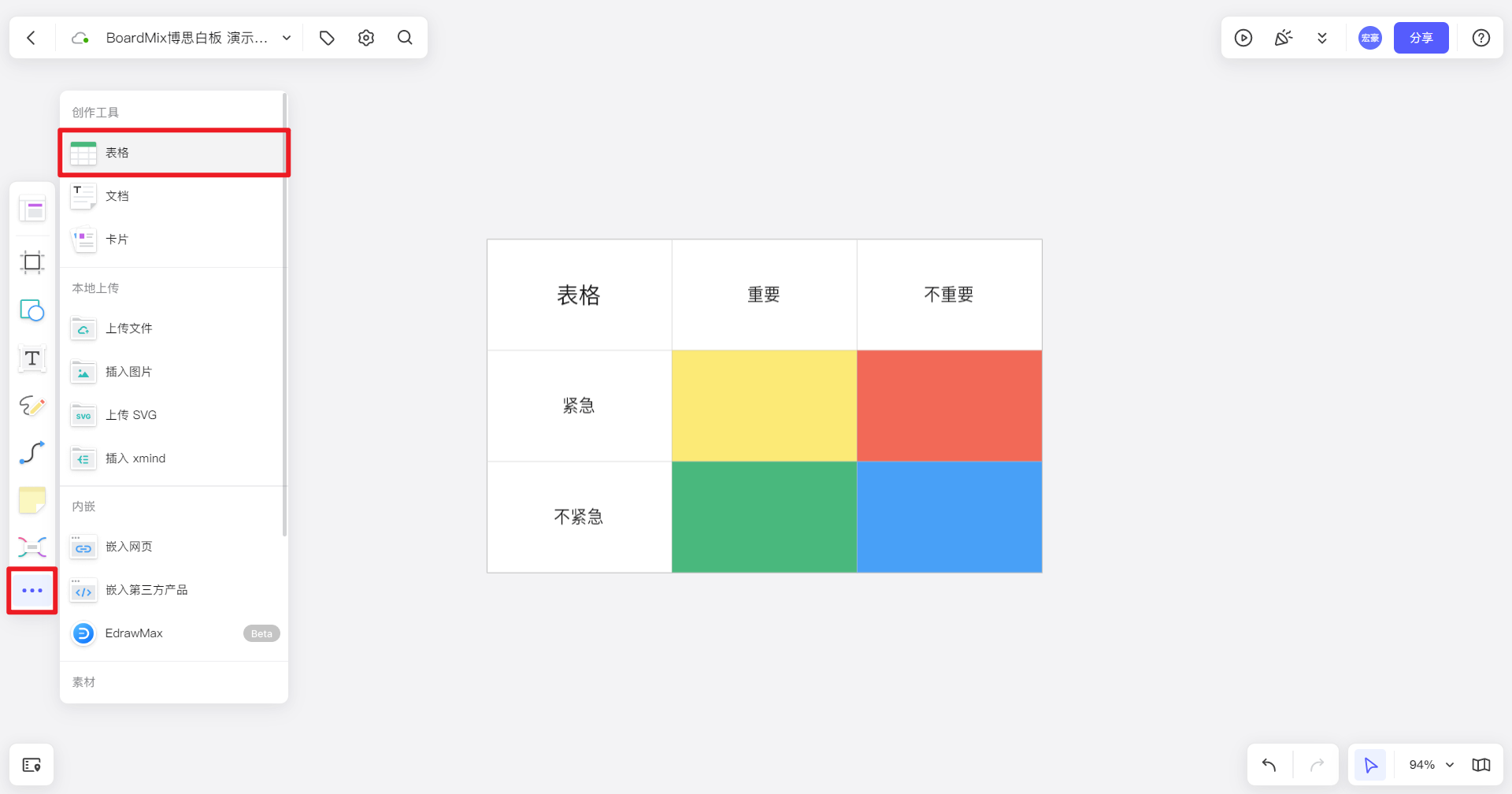Click the 分享 share button

point(1421,38)
